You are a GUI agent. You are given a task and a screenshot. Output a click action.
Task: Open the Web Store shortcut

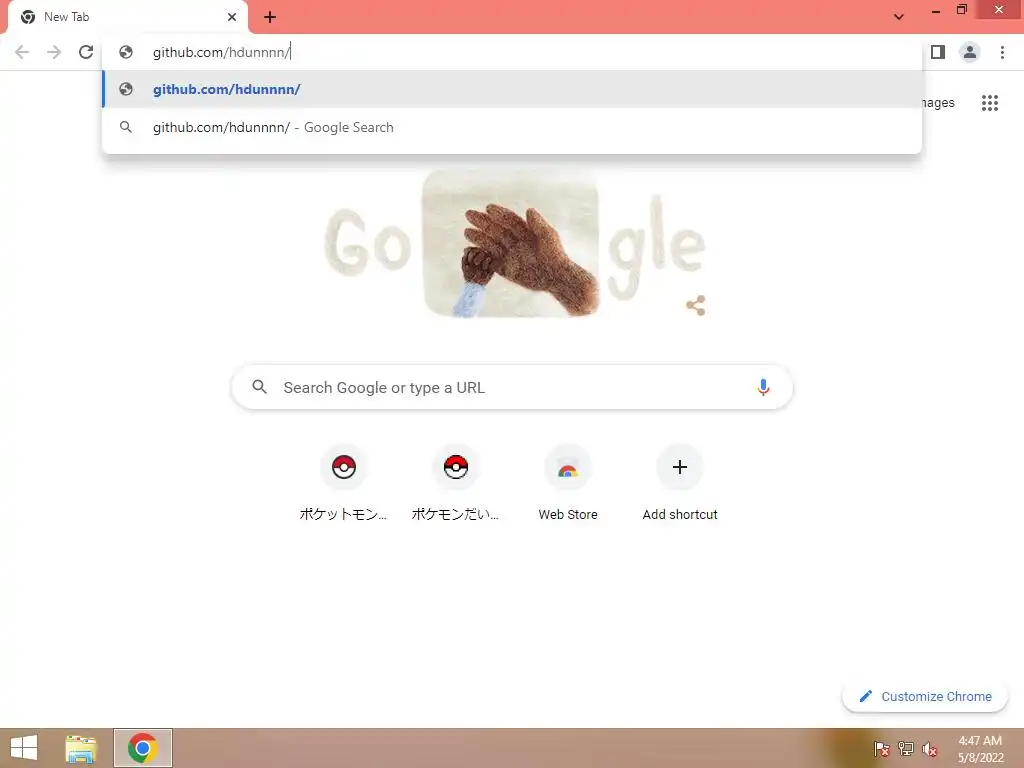click(x=568, y=485)
